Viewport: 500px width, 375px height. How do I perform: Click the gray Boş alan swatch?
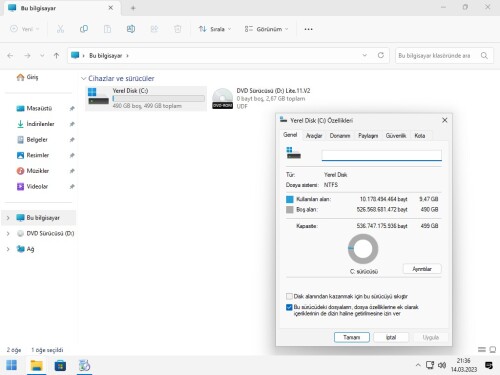[290, 210]
